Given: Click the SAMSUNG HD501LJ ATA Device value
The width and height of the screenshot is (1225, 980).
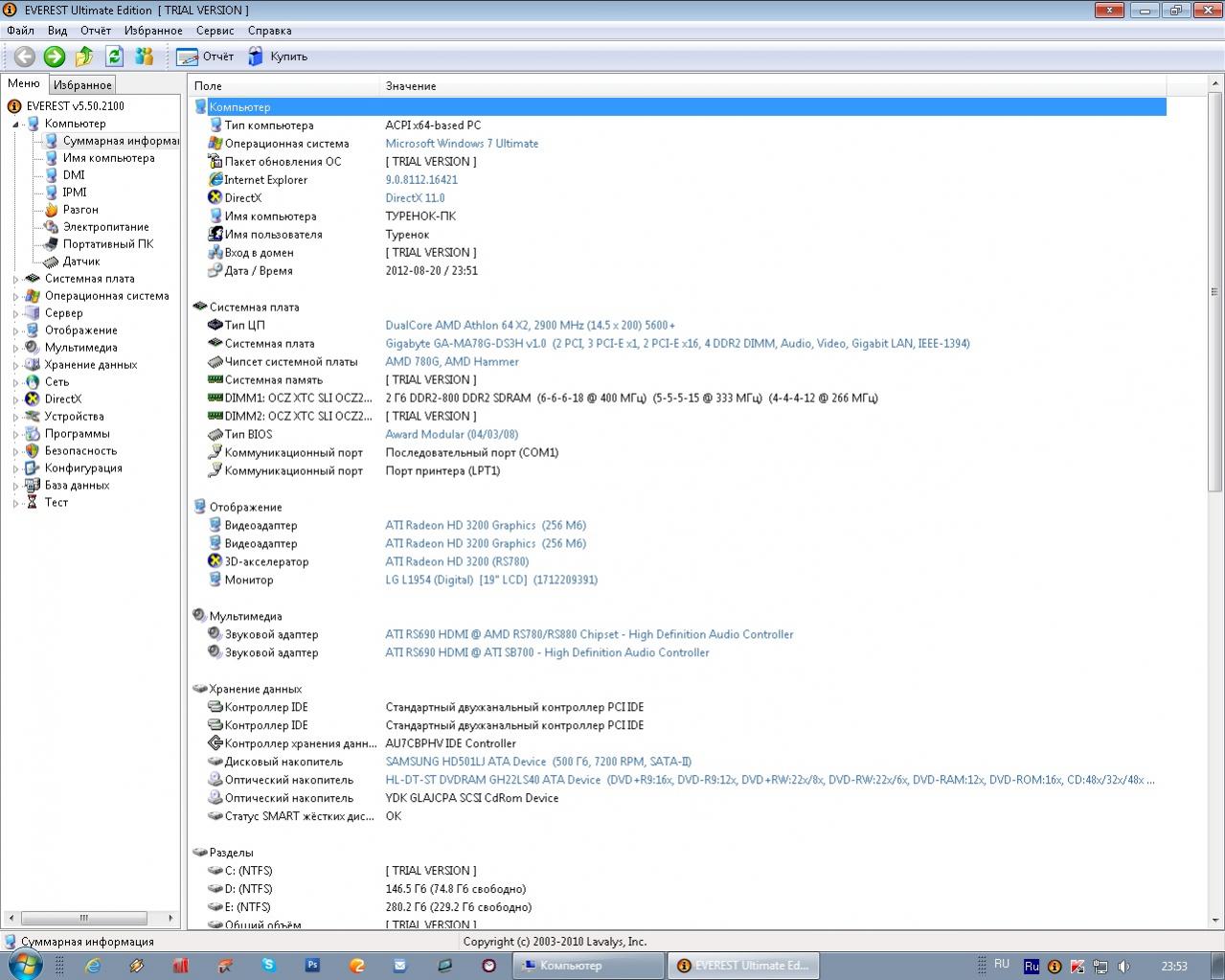Looking at the screenshot, I should (x=538, y=763).
